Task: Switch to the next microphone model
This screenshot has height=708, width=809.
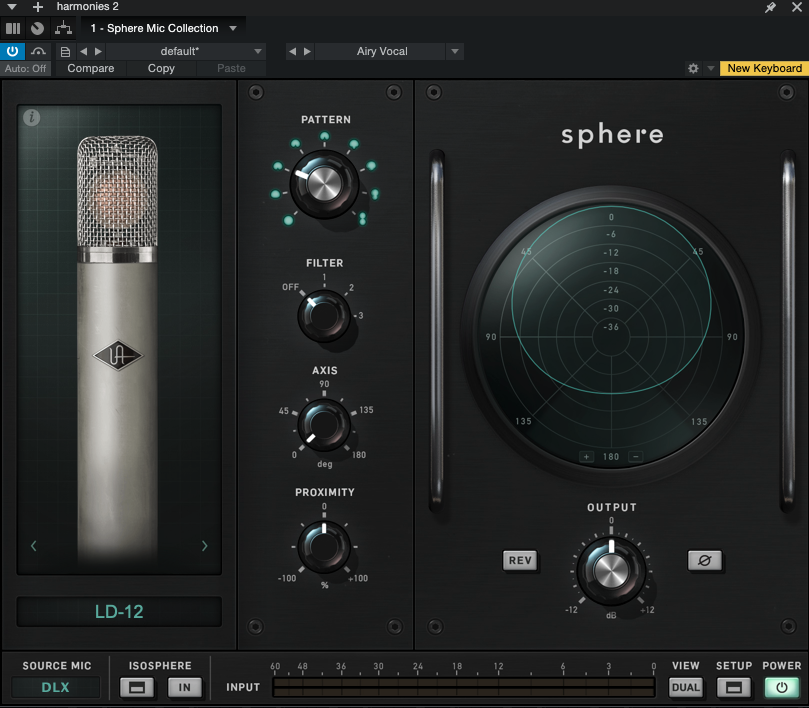Action: coord(204,545)
